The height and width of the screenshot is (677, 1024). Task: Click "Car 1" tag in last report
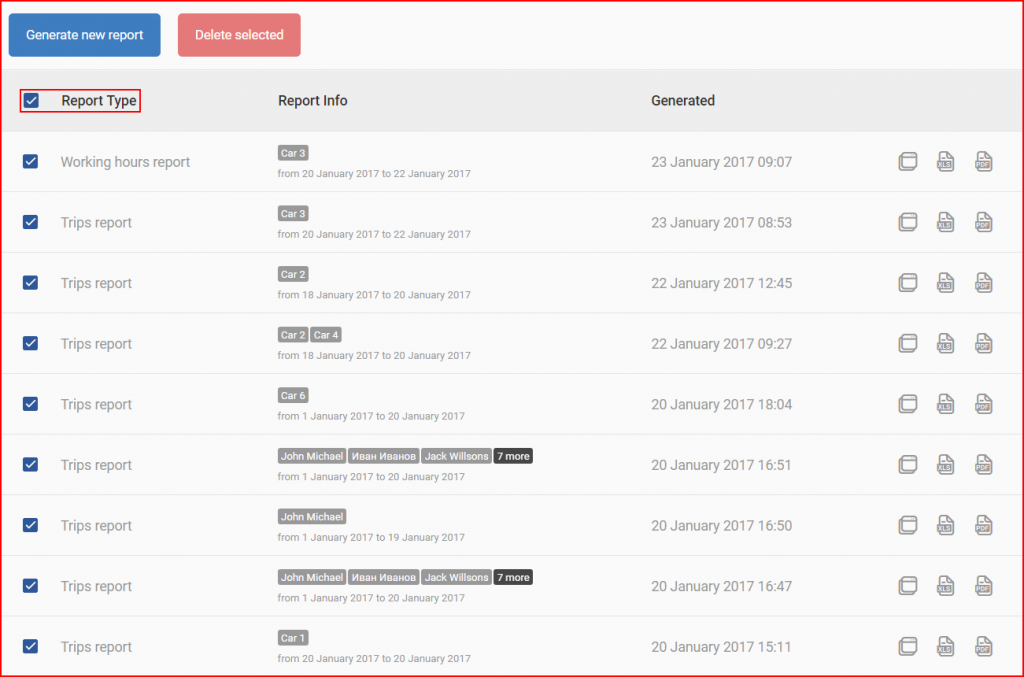pyautogui.click(x=293, y=638)
